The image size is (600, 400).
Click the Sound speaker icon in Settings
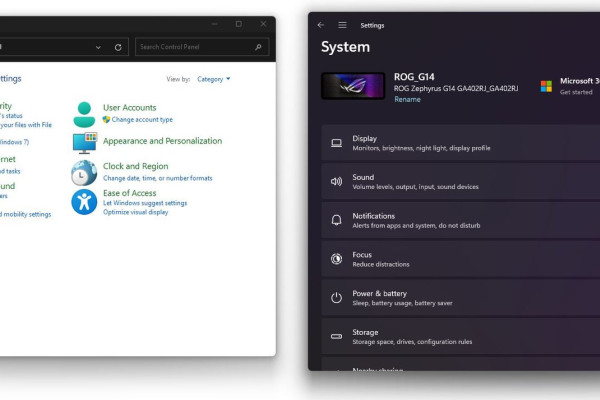pyautogui.click(x=336, y=181)
